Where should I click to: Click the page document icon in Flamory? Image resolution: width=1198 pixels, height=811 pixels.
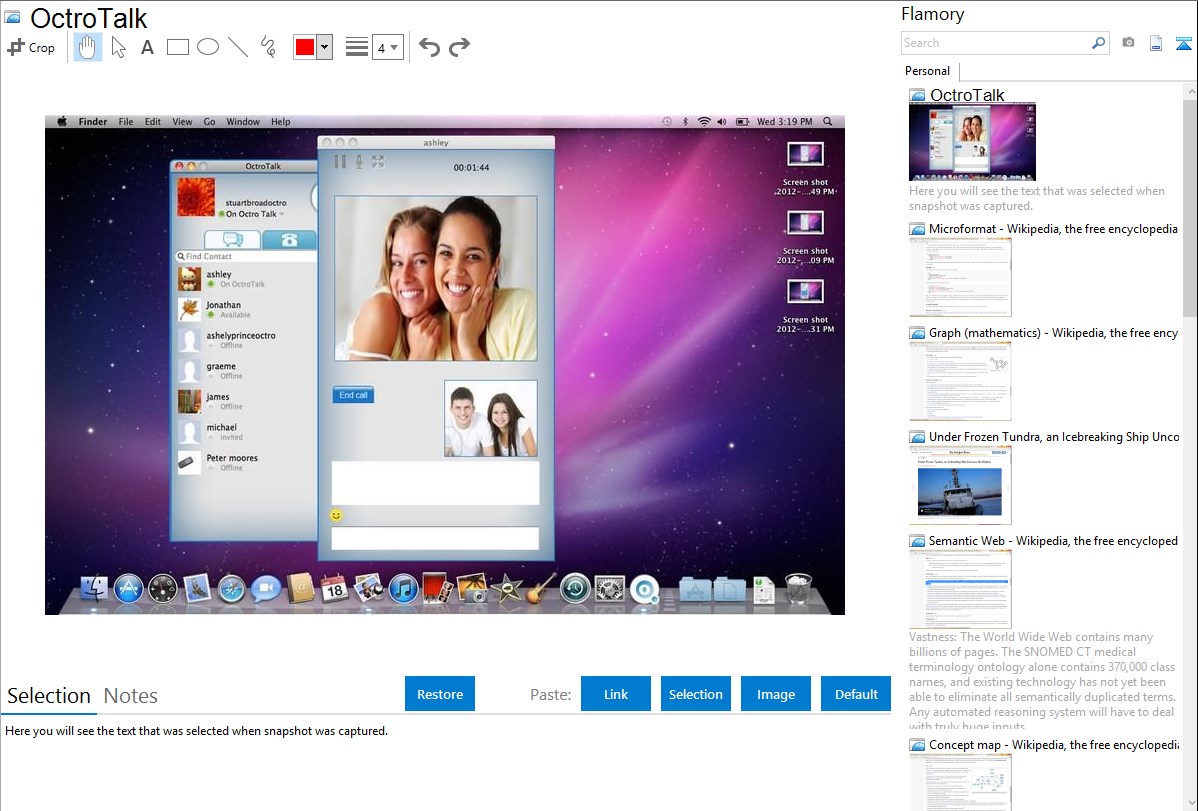coord(1156,43)
